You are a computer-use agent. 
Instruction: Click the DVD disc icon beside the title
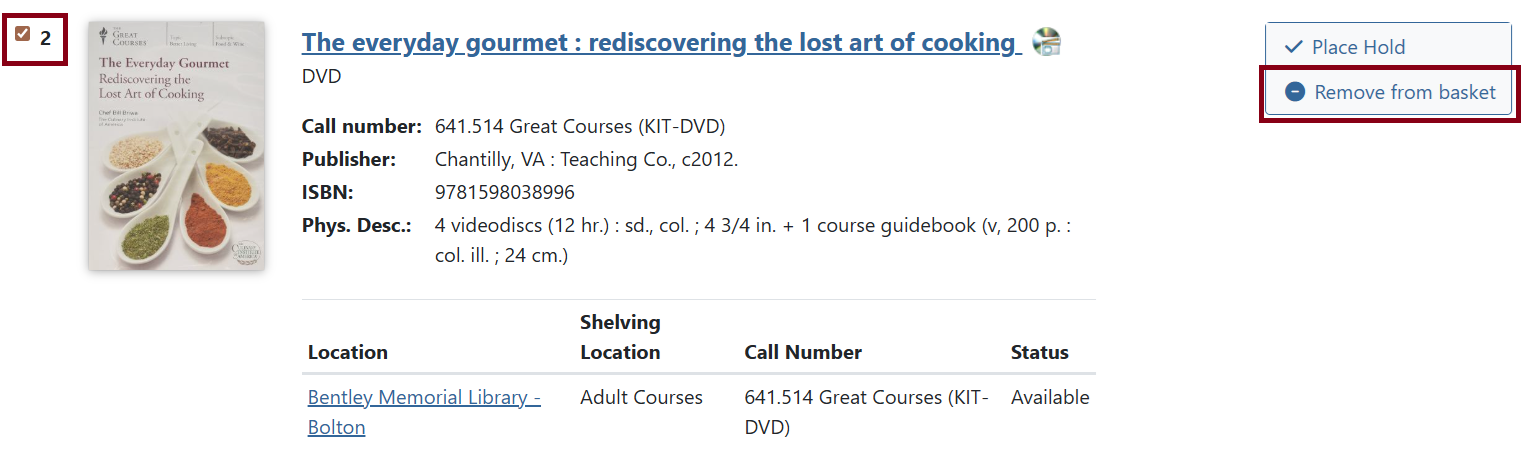[x=1047, y=42]
